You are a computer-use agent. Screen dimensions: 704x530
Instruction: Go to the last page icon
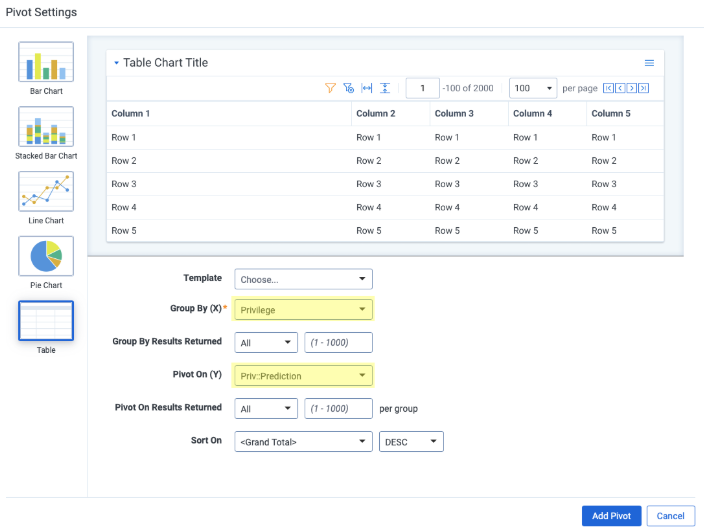(643, 88)
